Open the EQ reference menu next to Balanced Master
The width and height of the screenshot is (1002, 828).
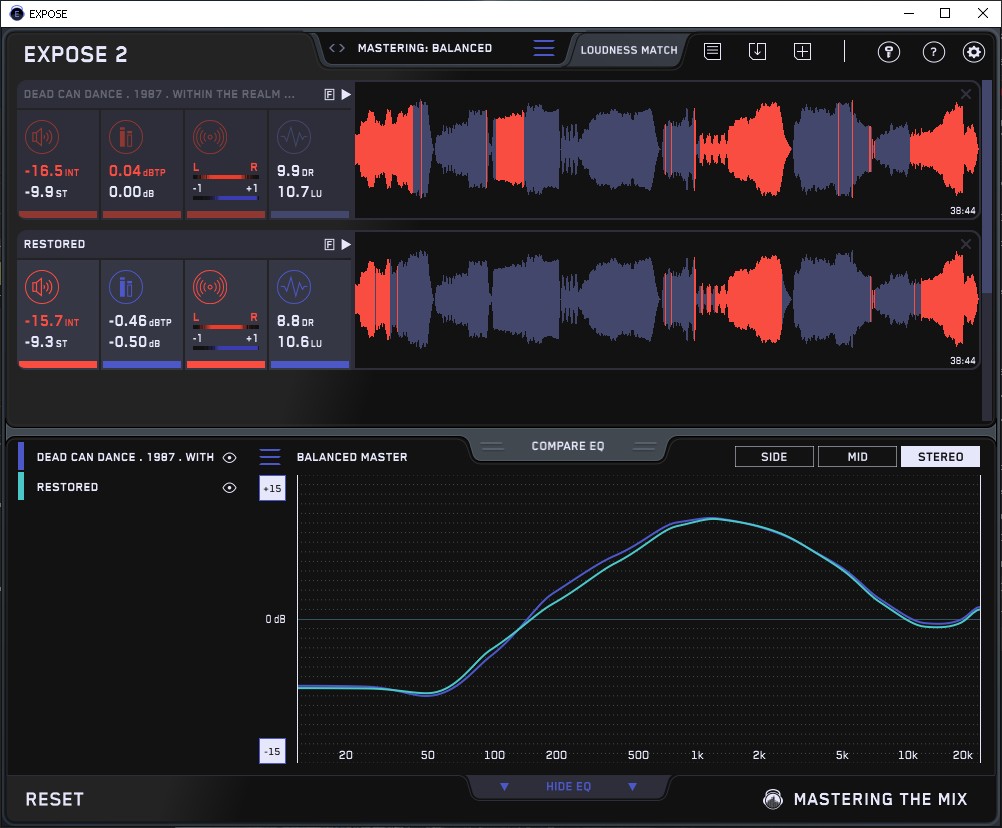point(270,457)
